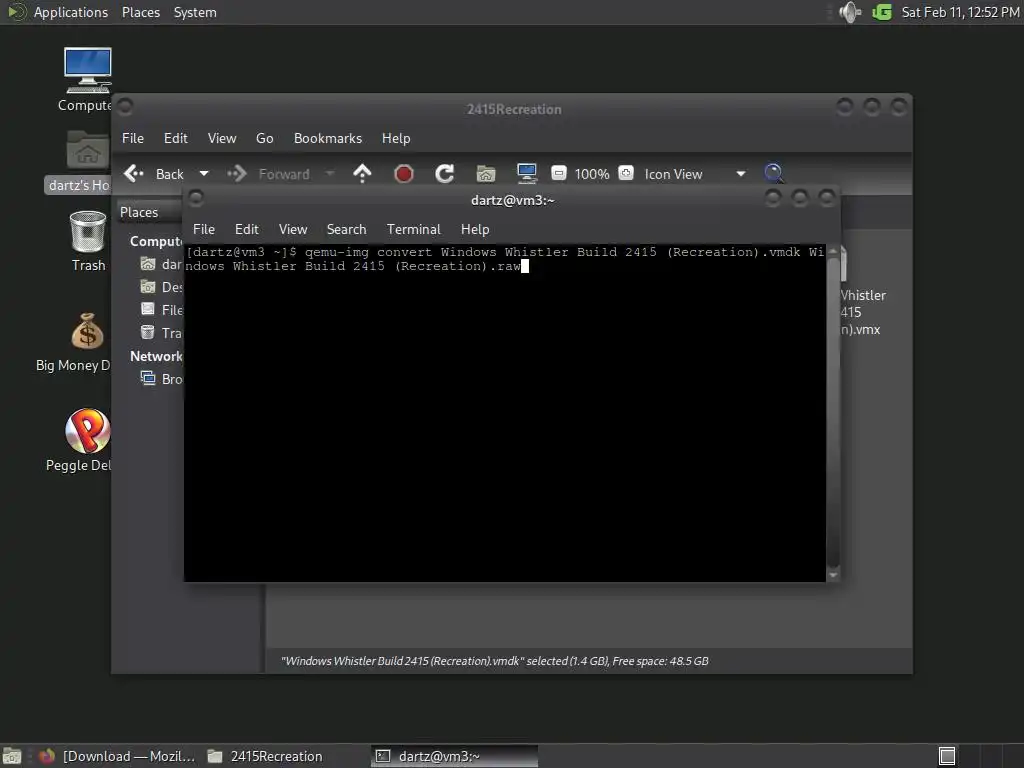
Task: Click the date and time clock
Action: 961,12
